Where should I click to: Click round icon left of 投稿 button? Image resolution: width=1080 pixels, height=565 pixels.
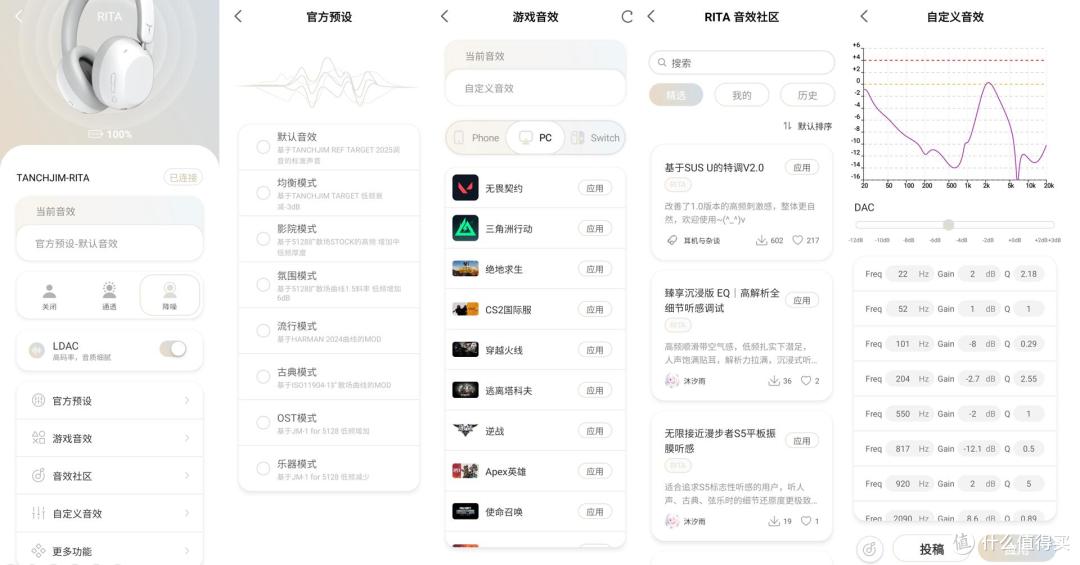click(869, 549)
